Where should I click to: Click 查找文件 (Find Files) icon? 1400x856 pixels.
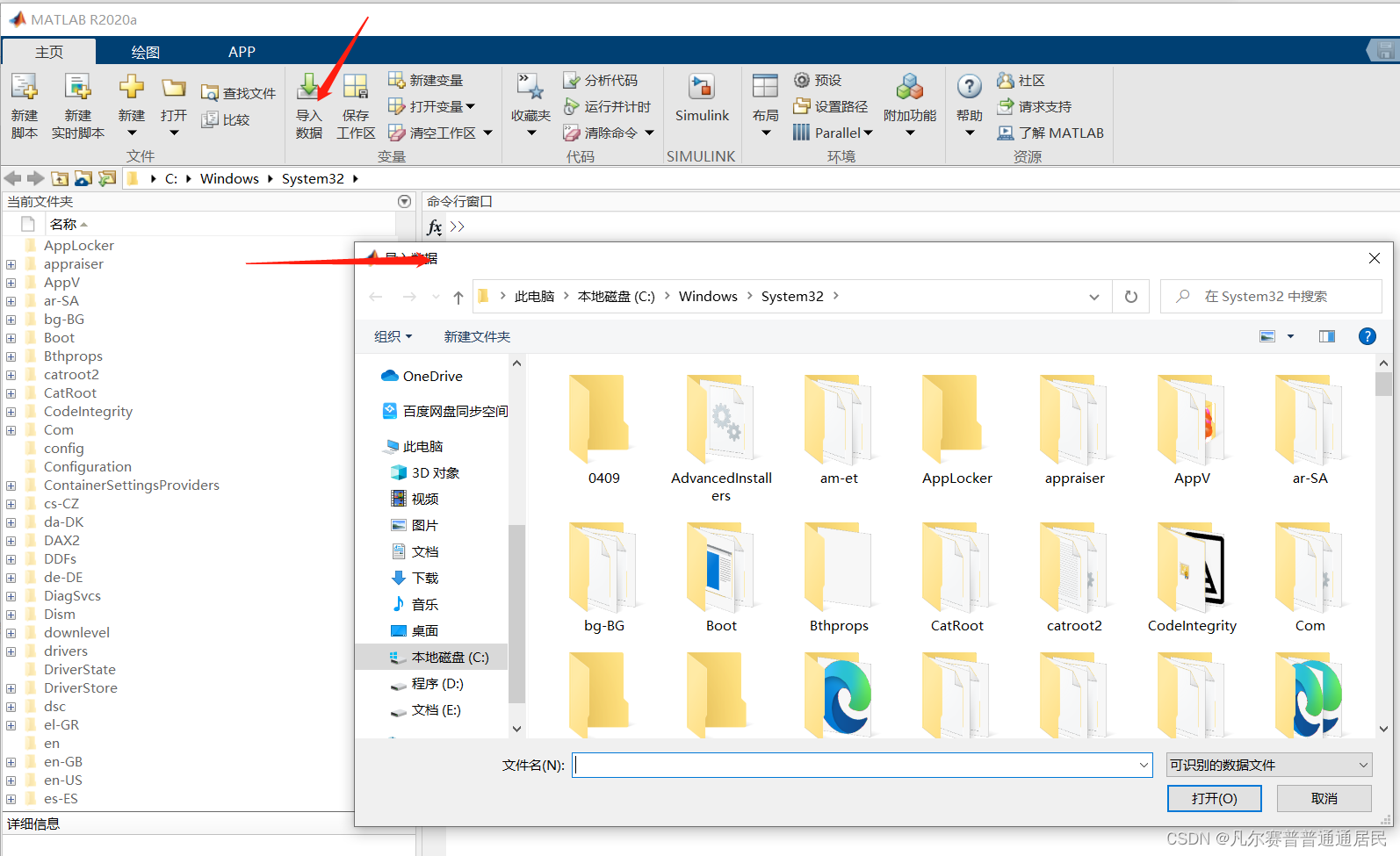click(209, 93)
